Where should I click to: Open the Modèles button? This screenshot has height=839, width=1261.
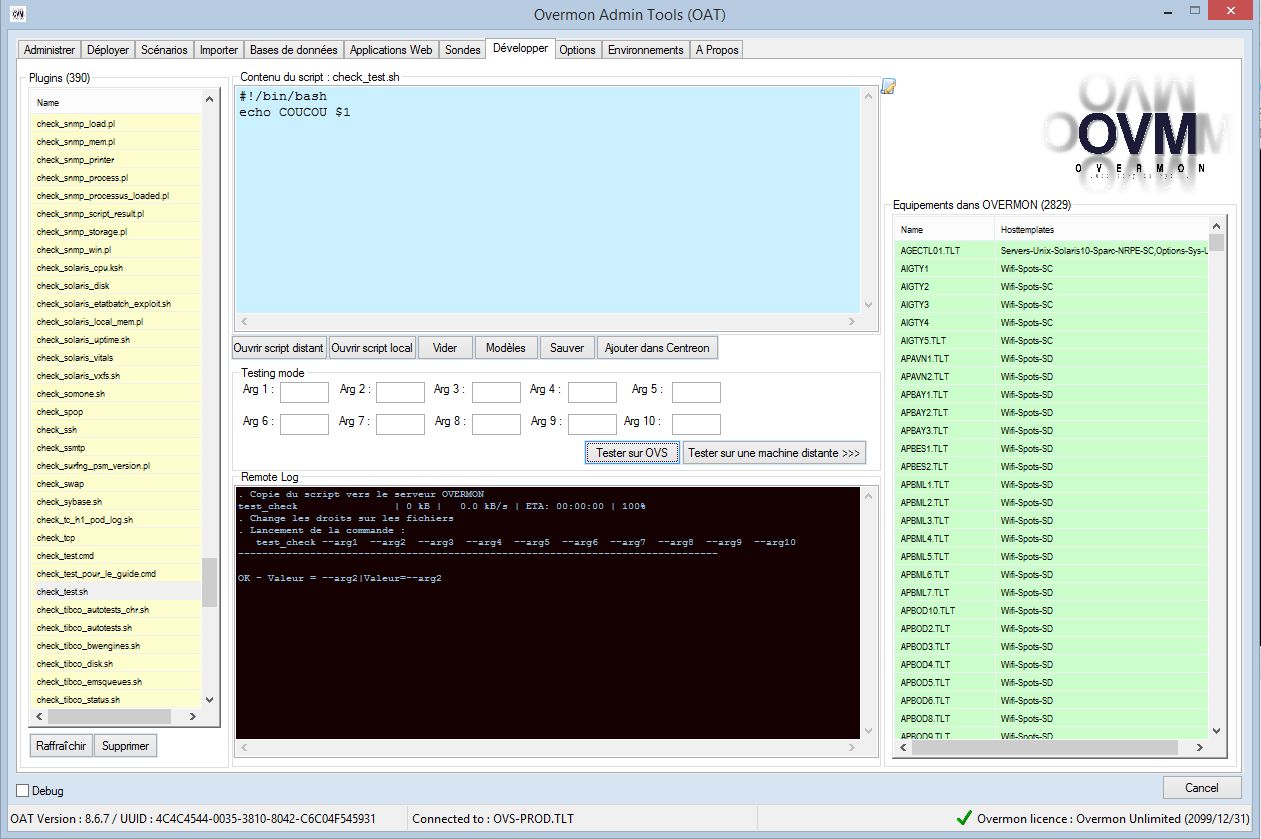(505, 348)
